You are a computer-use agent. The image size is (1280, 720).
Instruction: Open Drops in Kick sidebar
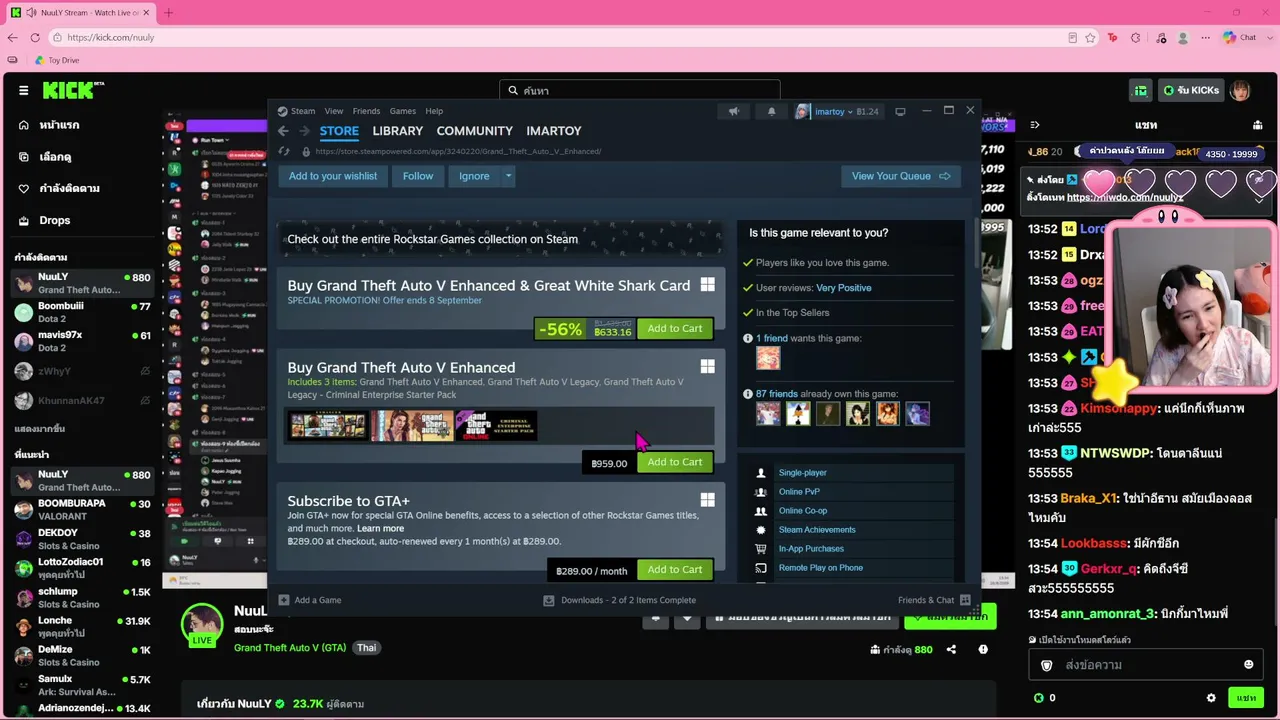[x=44, y=220]
